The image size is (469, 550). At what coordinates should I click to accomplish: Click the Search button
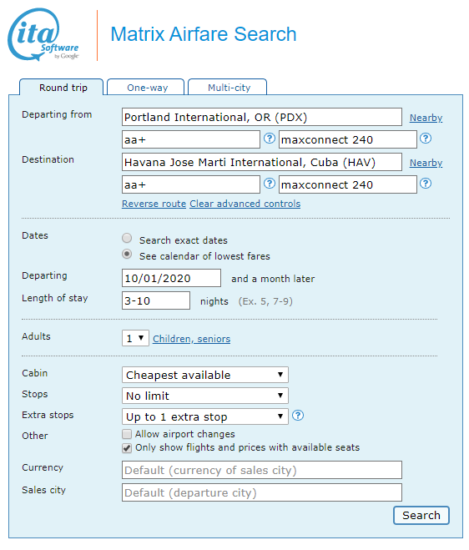421,515
